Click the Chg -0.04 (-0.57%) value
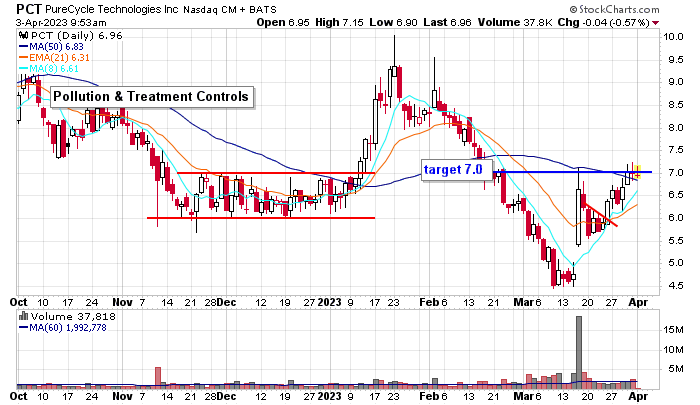Screen dimensions: 700x405 tap(604, 22)
